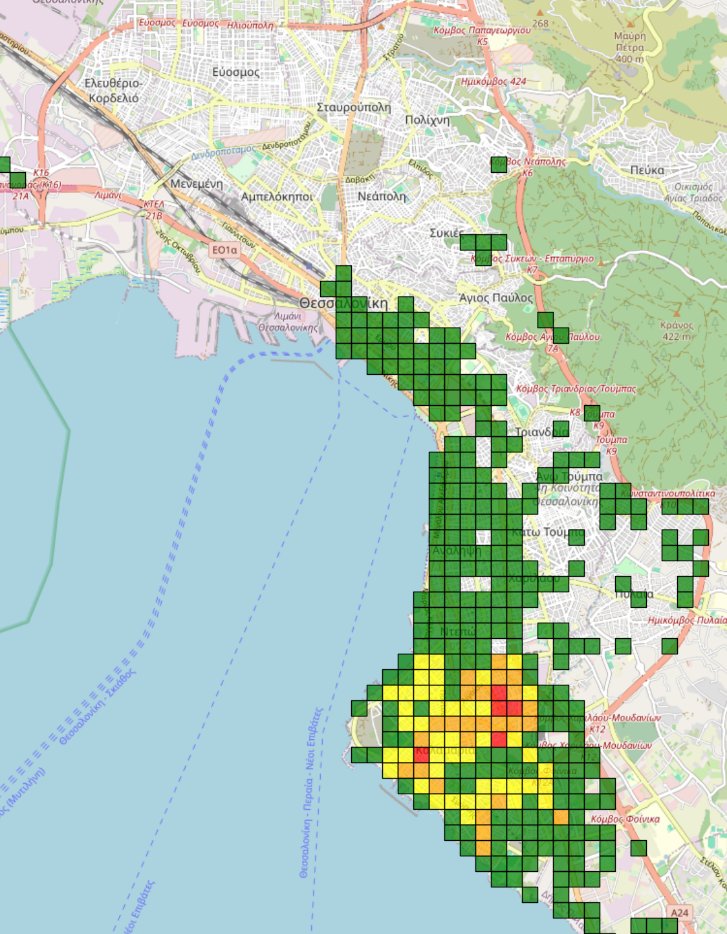Click the Κόμβος Παπαγεωργίου K5 junction label
Image resolution: width=727 pixels, height=934 pixels.
click(481, 35)
